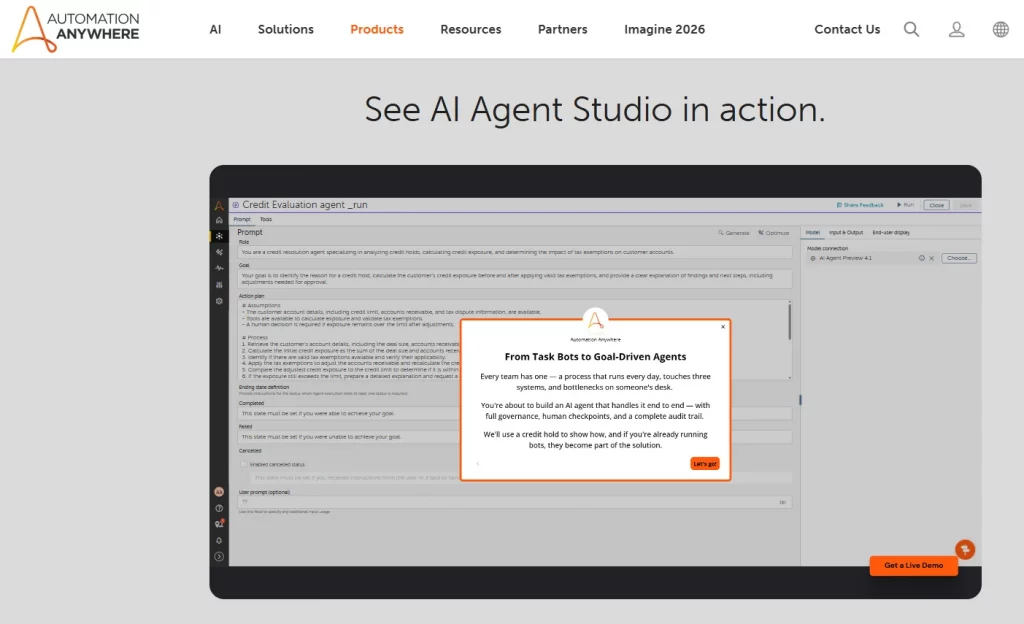Click the Run button in the demo header

(905, 205)
